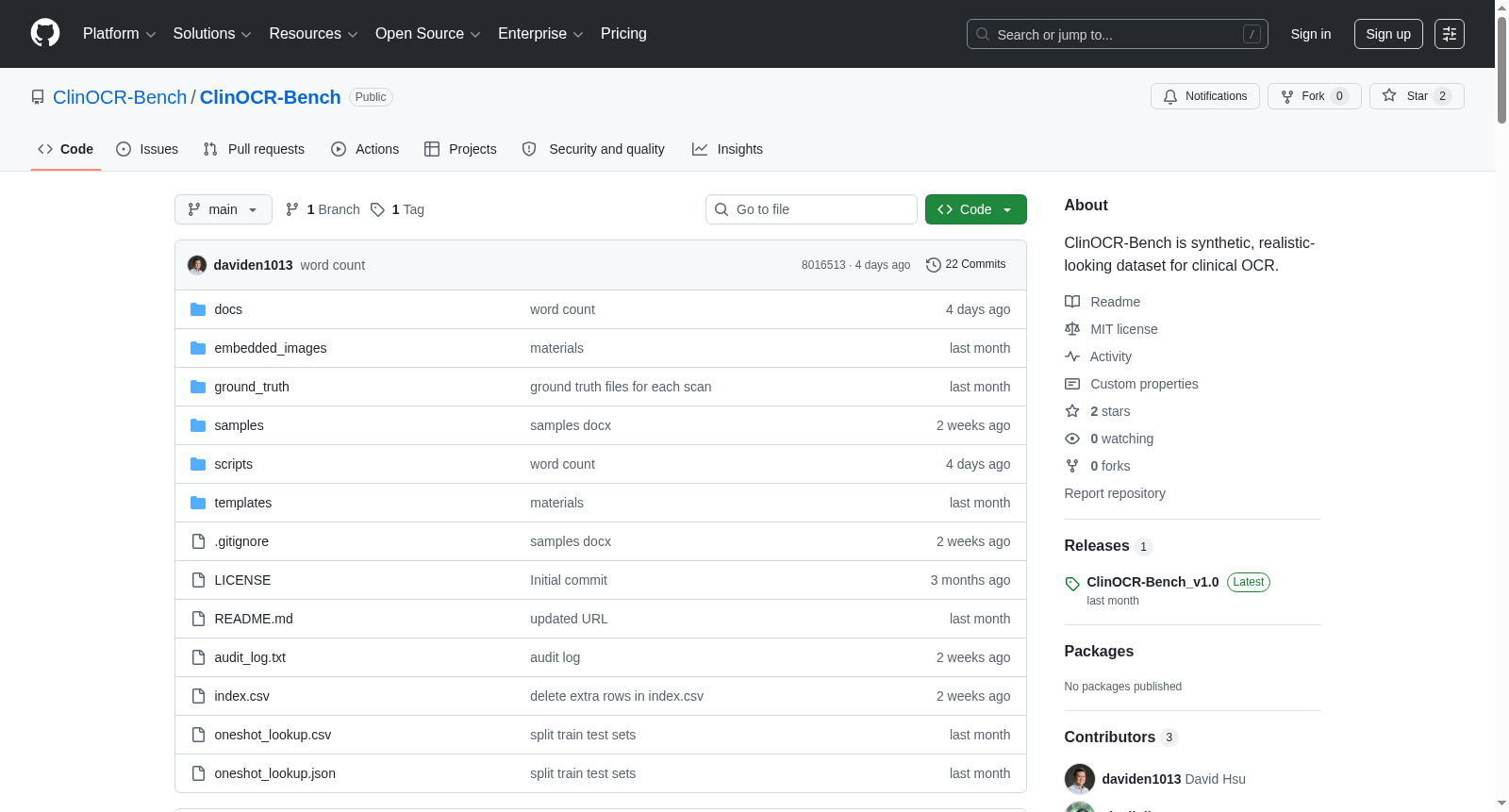The image size is (1509, 812).
Task: Open commit hash 8016513
Action: coord(823,265)
